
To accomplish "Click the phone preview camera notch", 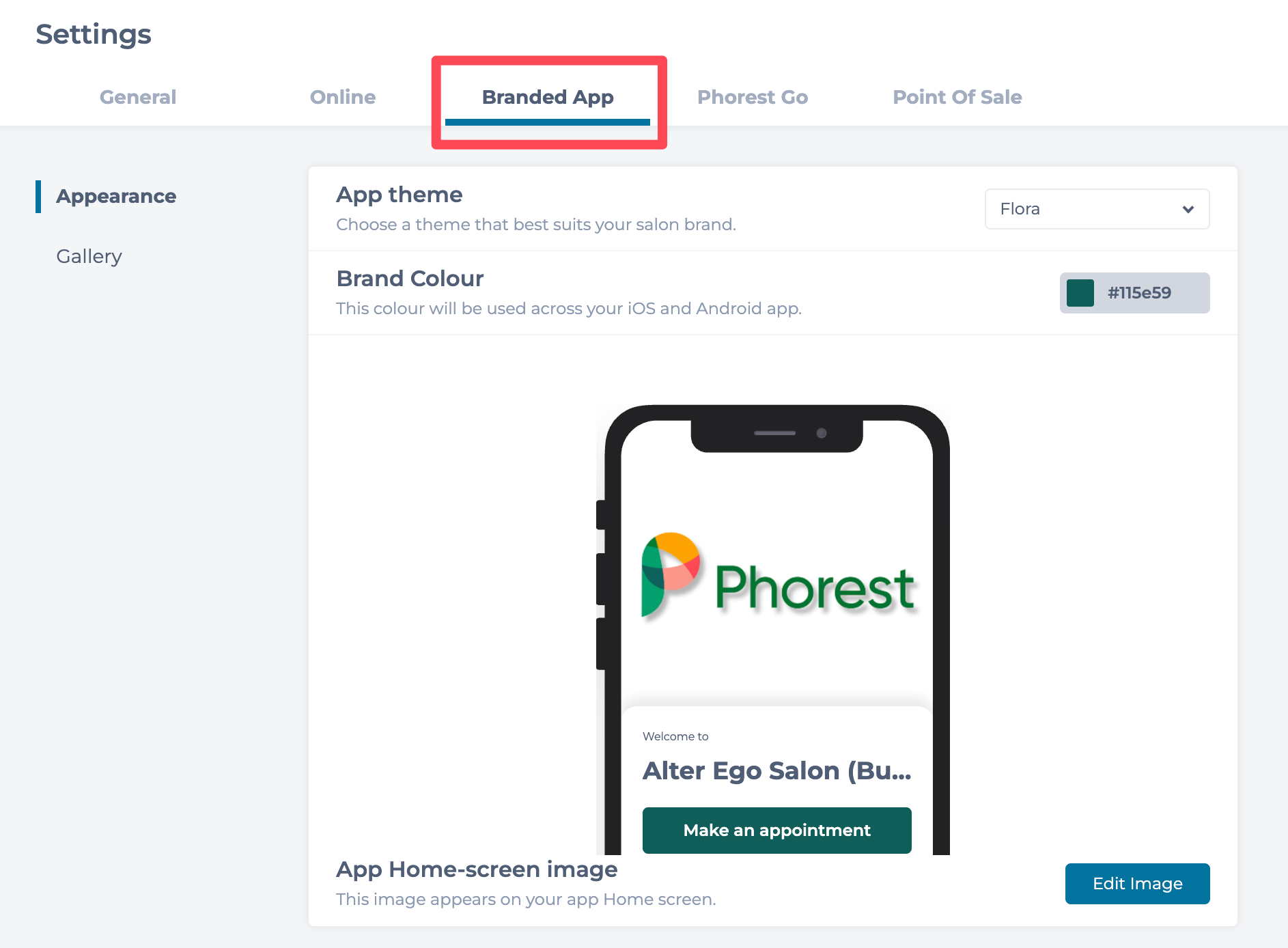I will [x=777, y=435].
